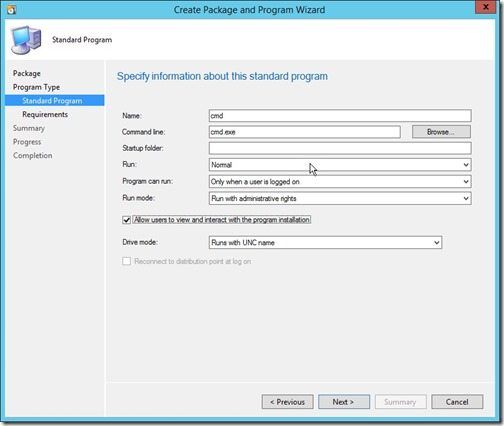Open the Run dropdown showing Normal
This screenshot has width=504, height=426.
pyautogui.click(x=340, y=165)
